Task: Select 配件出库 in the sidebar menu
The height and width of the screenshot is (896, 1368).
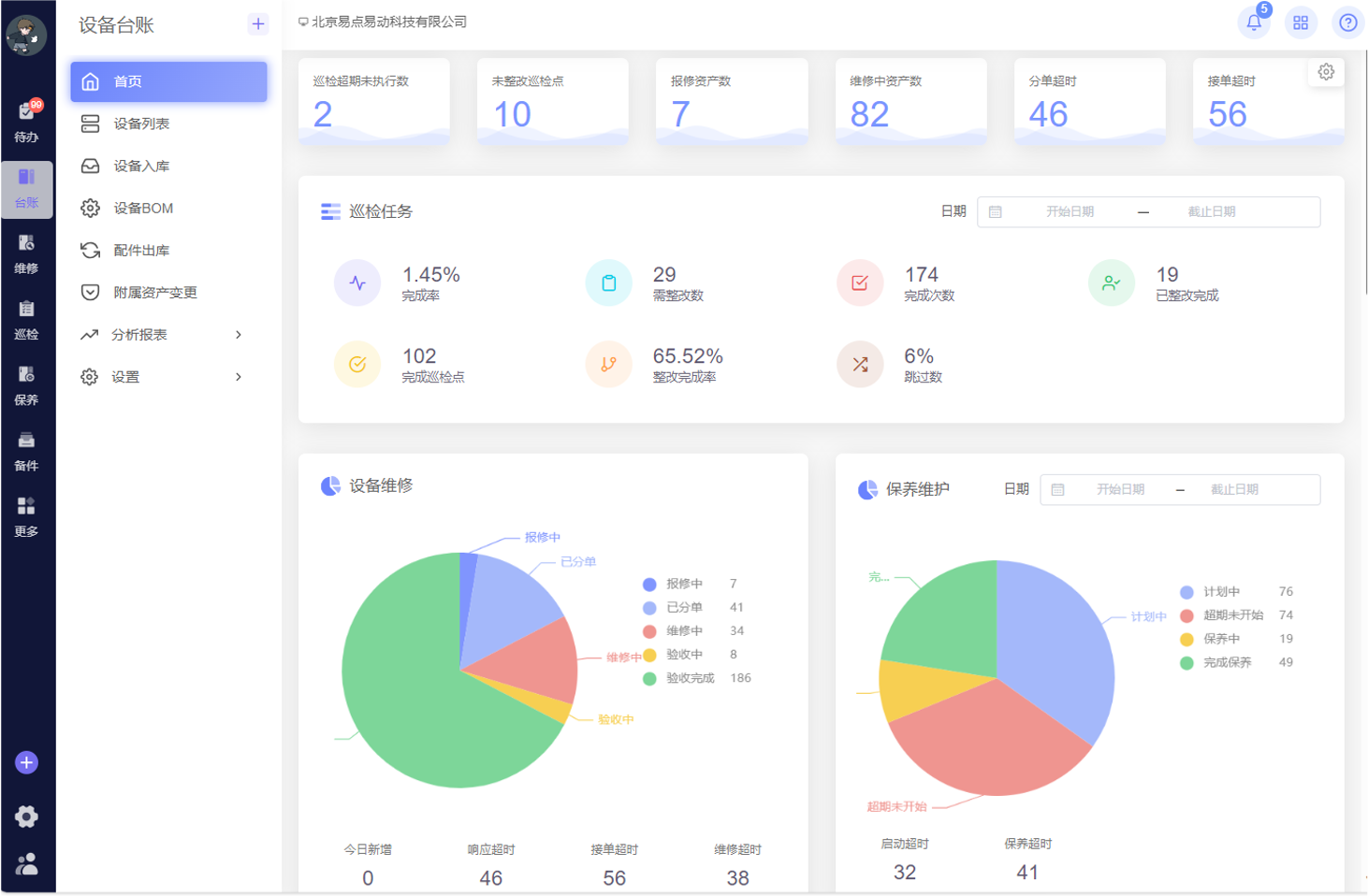Action: coord(141,251)
